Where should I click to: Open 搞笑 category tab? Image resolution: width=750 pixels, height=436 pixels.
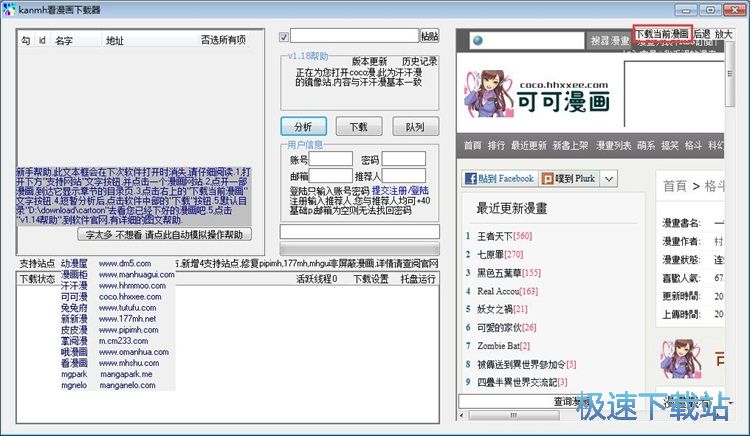point(670,145)
